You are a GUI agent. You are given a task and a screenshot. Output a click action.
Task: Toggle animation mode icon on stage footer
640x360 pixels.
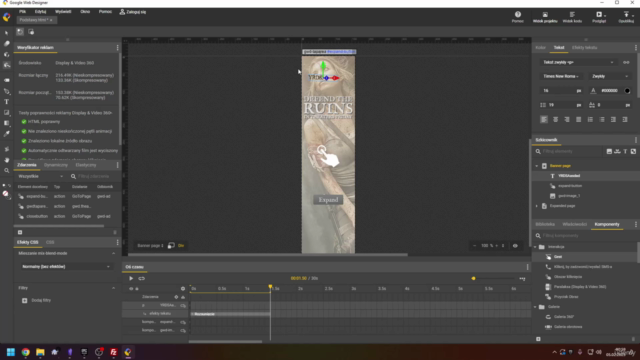pos(171,246)
